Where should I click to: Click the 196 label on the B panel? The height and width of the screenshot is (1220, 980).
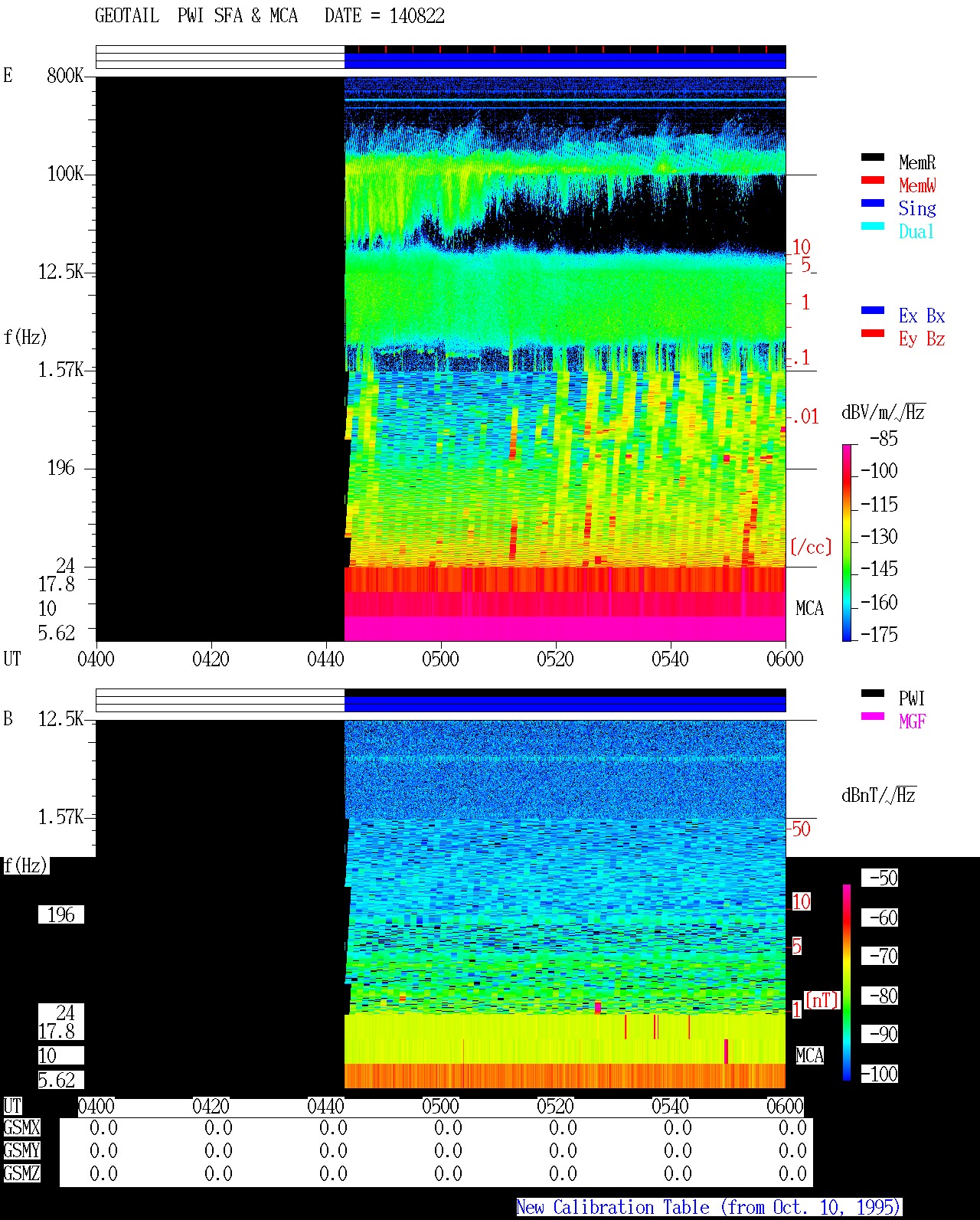61,914
